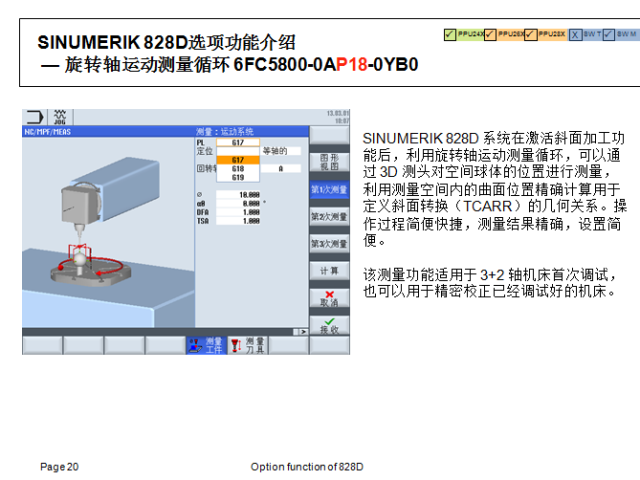Screen dimensions: 640x480
Task: Click the DFA value field
Action: (x=238, y=212)
